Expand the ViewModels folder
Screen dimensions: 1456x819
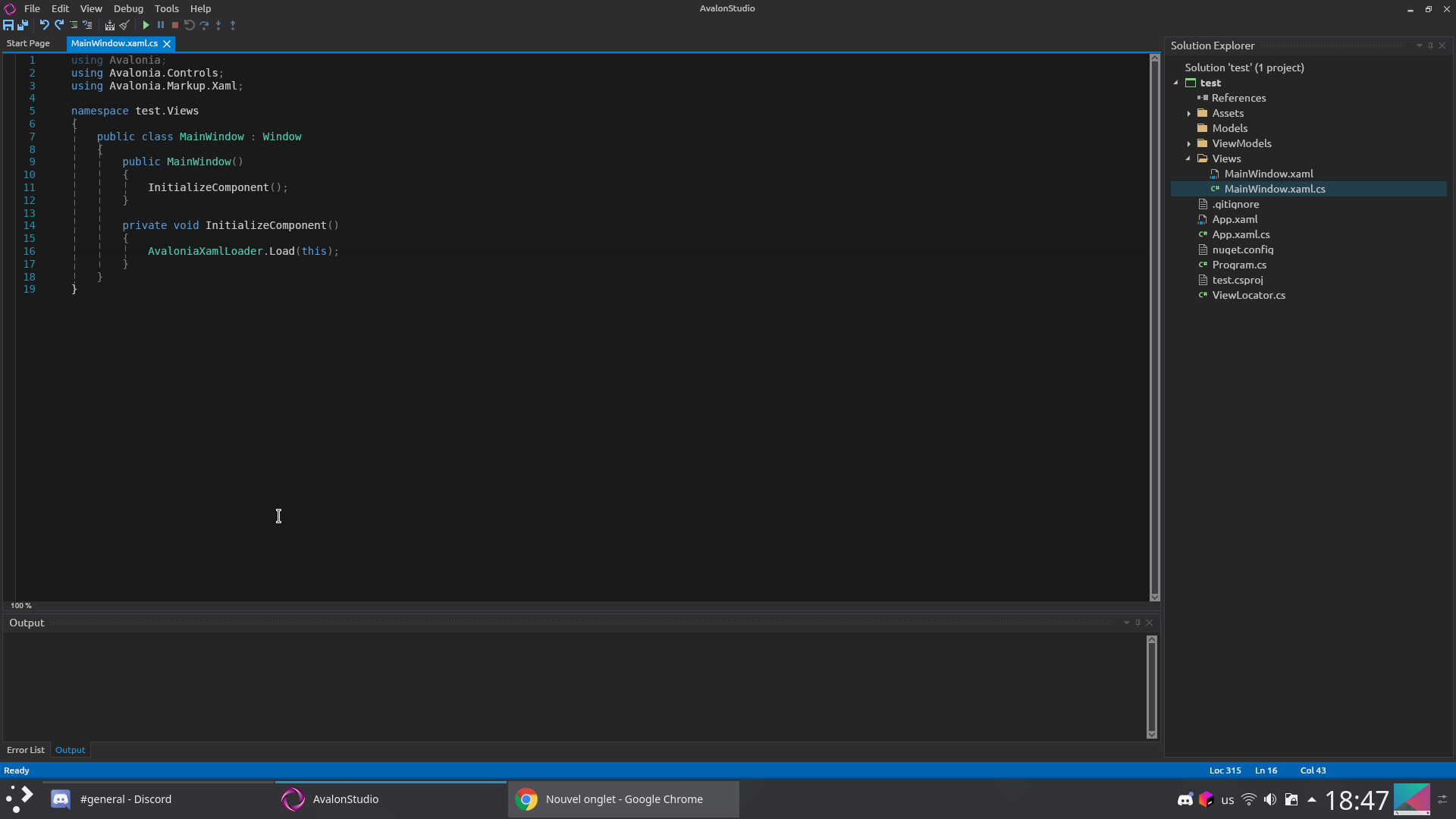coord(1188,143)
